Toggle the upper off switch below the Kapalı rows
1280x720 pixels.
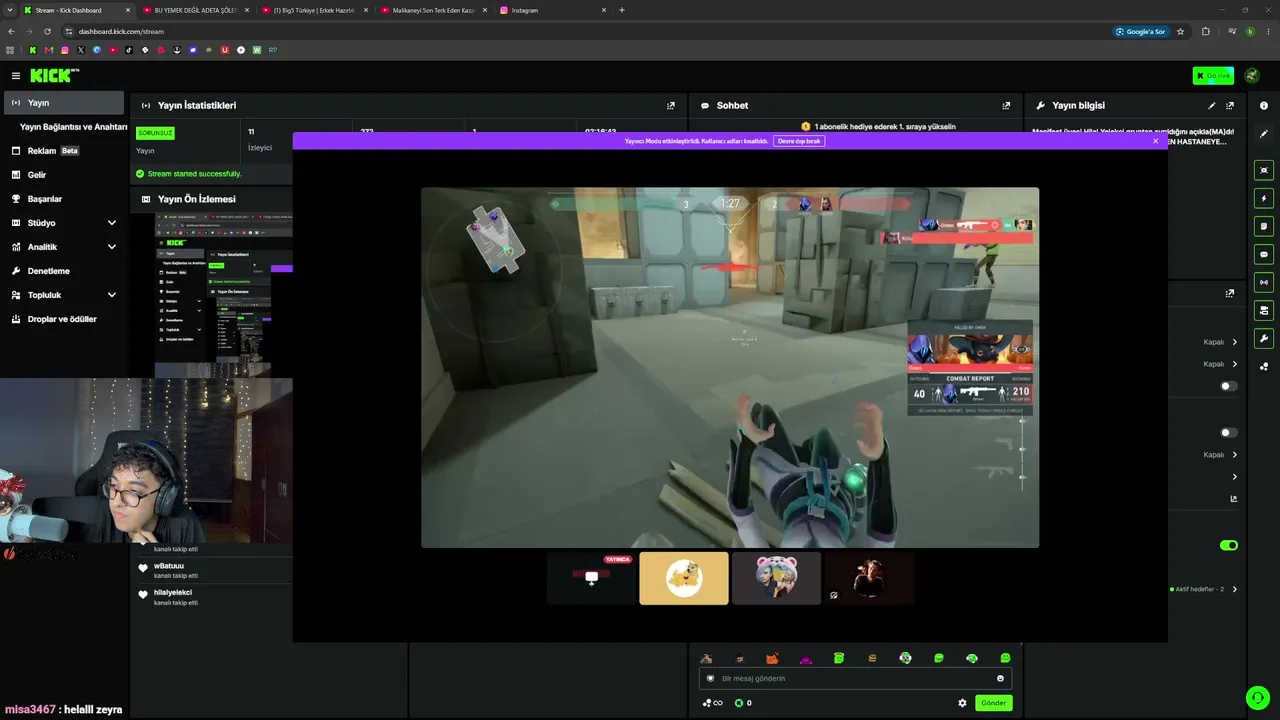1229,386
